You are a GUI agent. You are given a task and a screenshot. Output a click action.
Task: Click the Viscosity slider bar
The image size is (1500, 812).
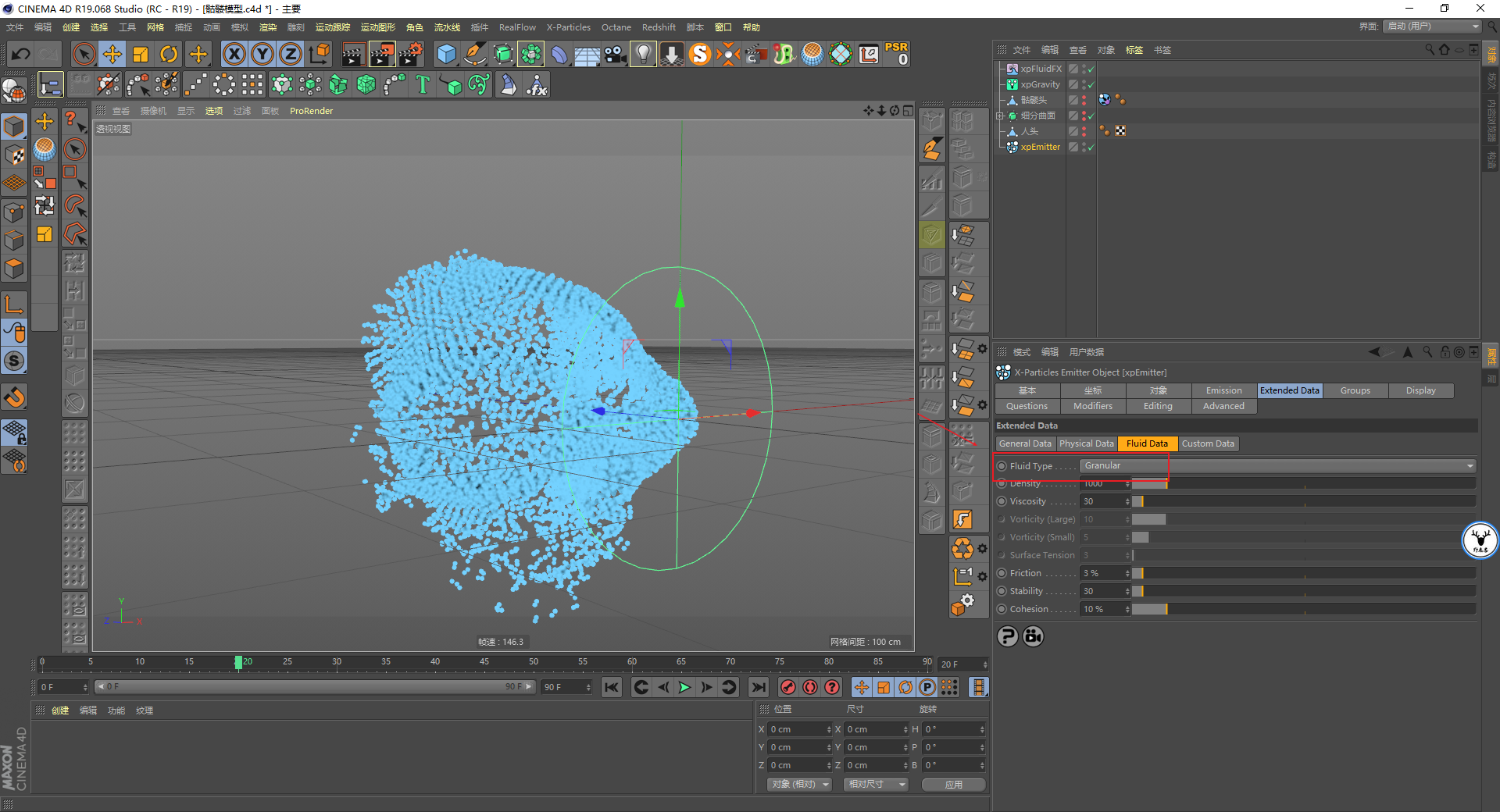(1304, 501)
